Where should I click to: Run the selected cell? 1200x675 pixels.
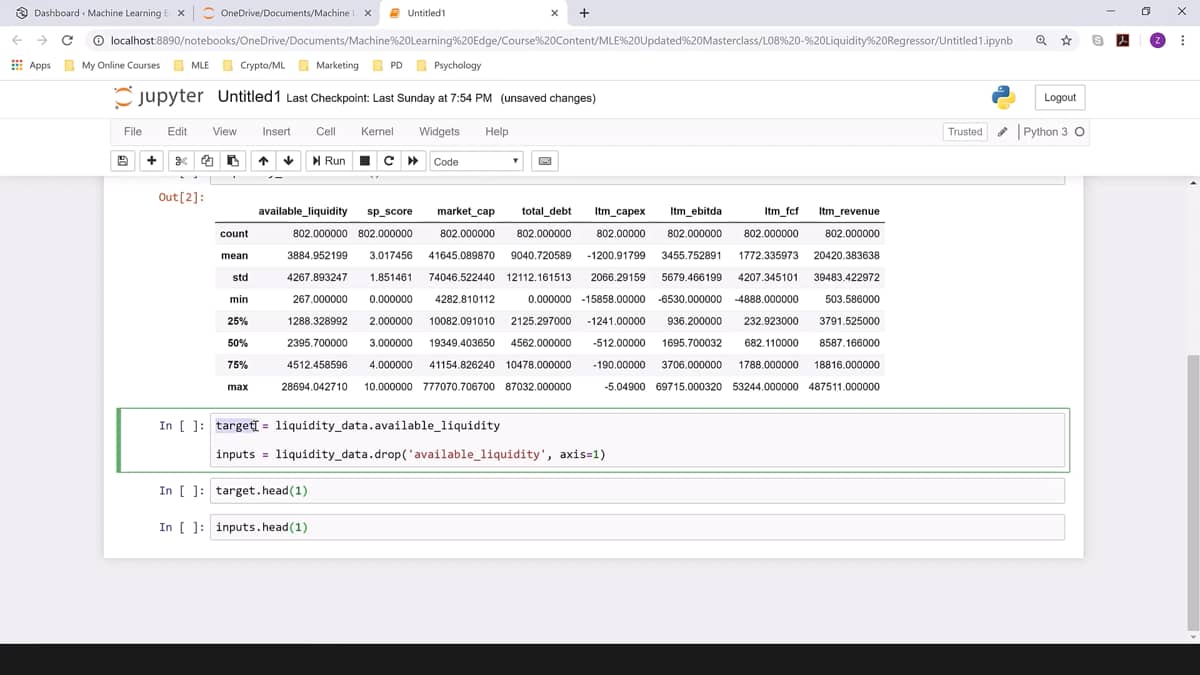pyautogui.click(x=328, y=161)
